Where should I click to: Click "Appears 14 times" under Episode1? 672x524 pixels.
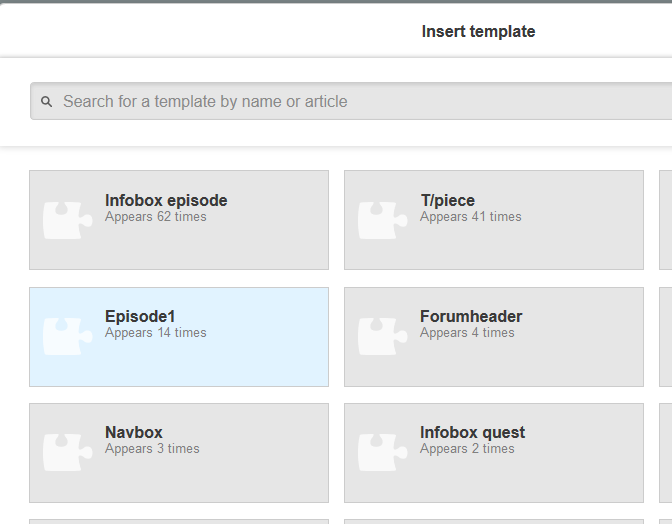(156, 333)
